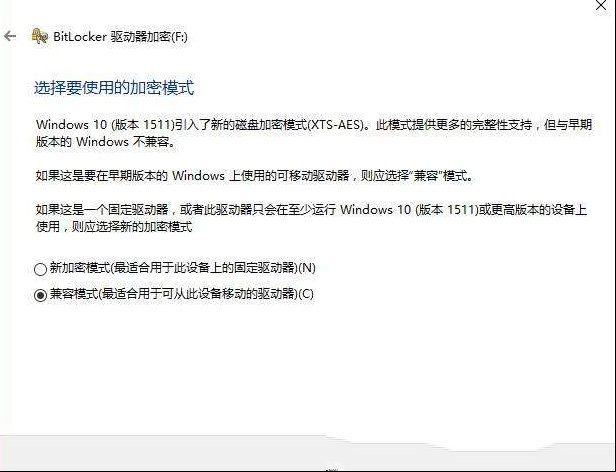This screenshot has height=472, width=616.
Task: Click the 版本的 Windows 不兼容 text line
Action: (106, 142)
